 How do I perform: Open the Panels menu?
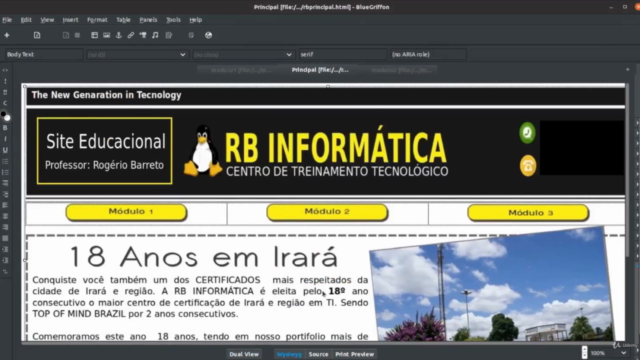point(148,20)
